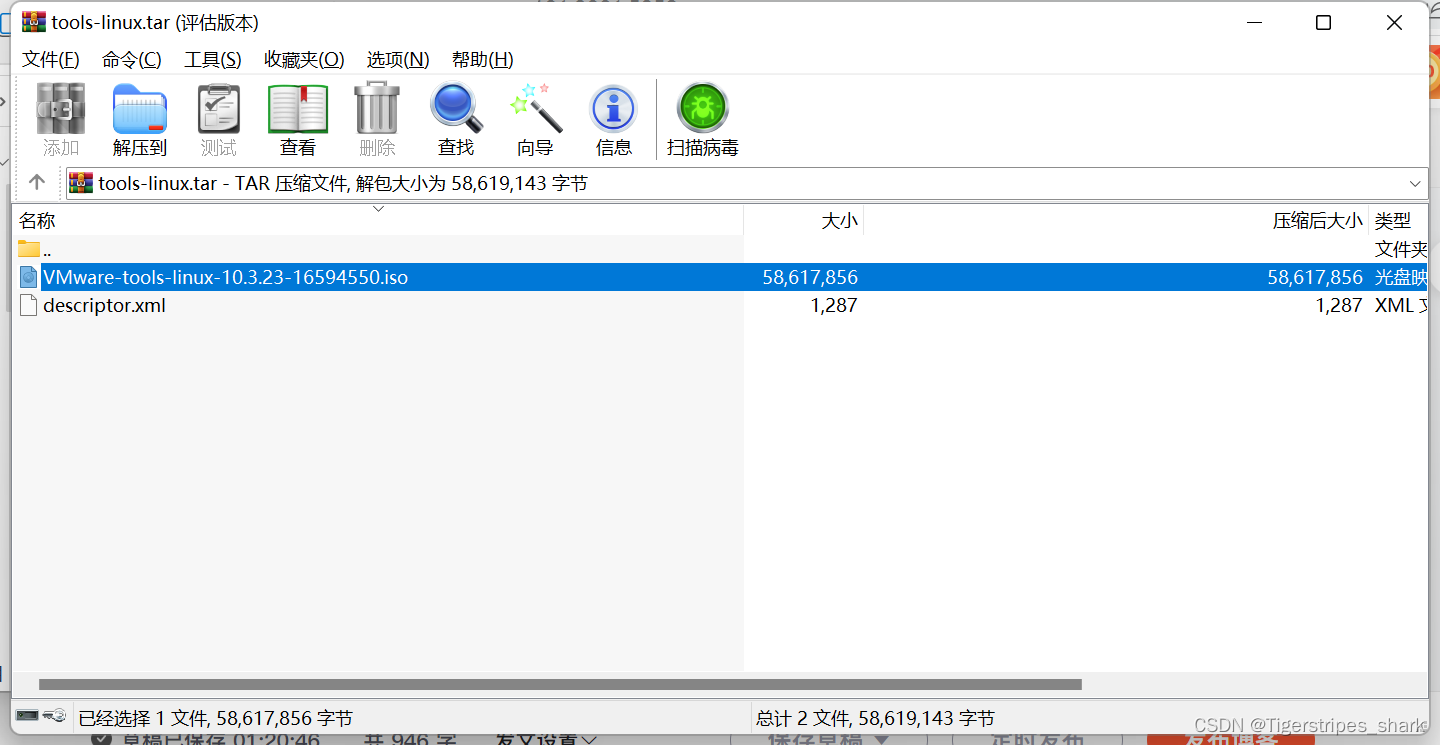Click the 解压到 (Extract to) icon
Image resolution: width=1440 pixels, height=745 pixels.
coord(139,118)
